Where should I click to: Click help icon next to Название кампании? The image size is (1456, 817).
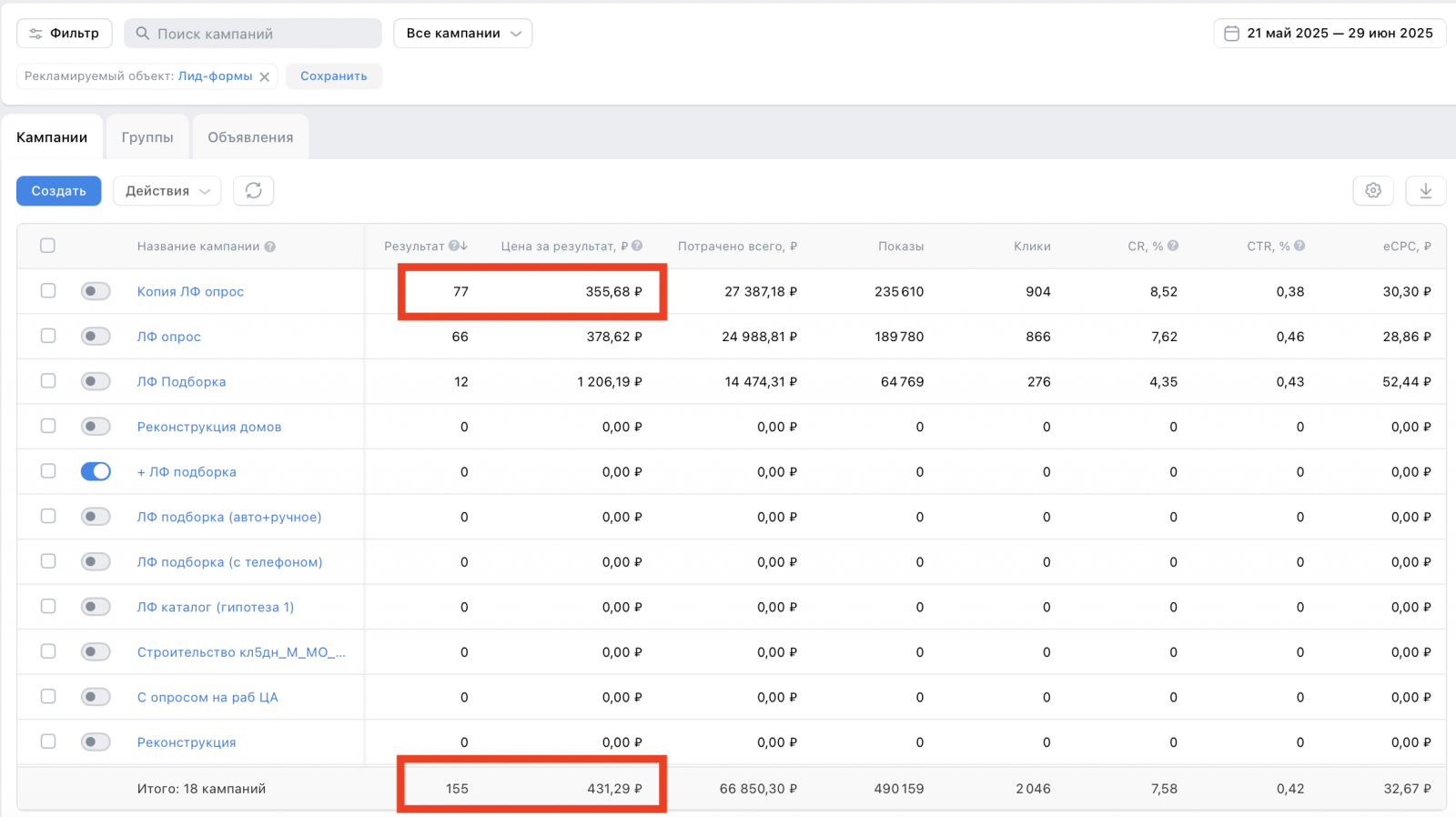tap(270, 247)
